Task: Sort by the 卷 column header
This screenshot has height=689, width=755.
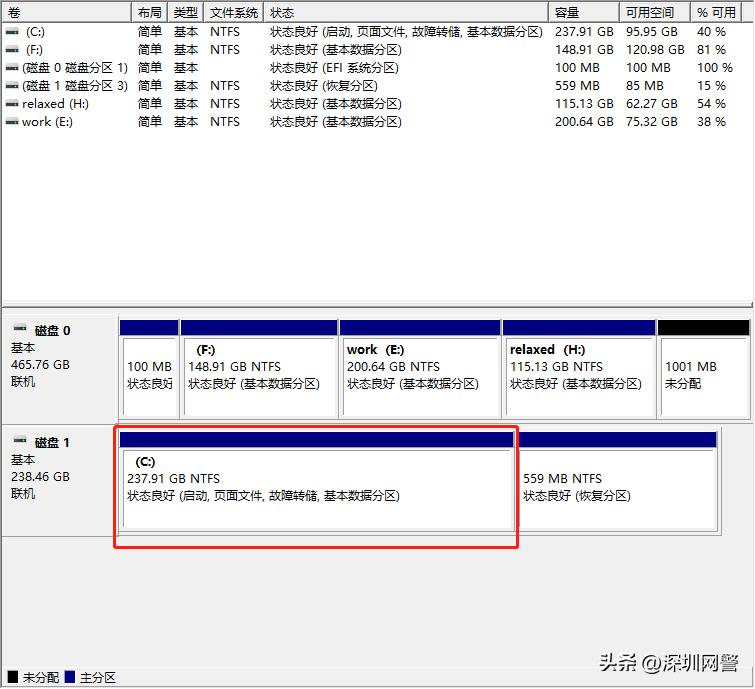Action: [x=66, y=12]
